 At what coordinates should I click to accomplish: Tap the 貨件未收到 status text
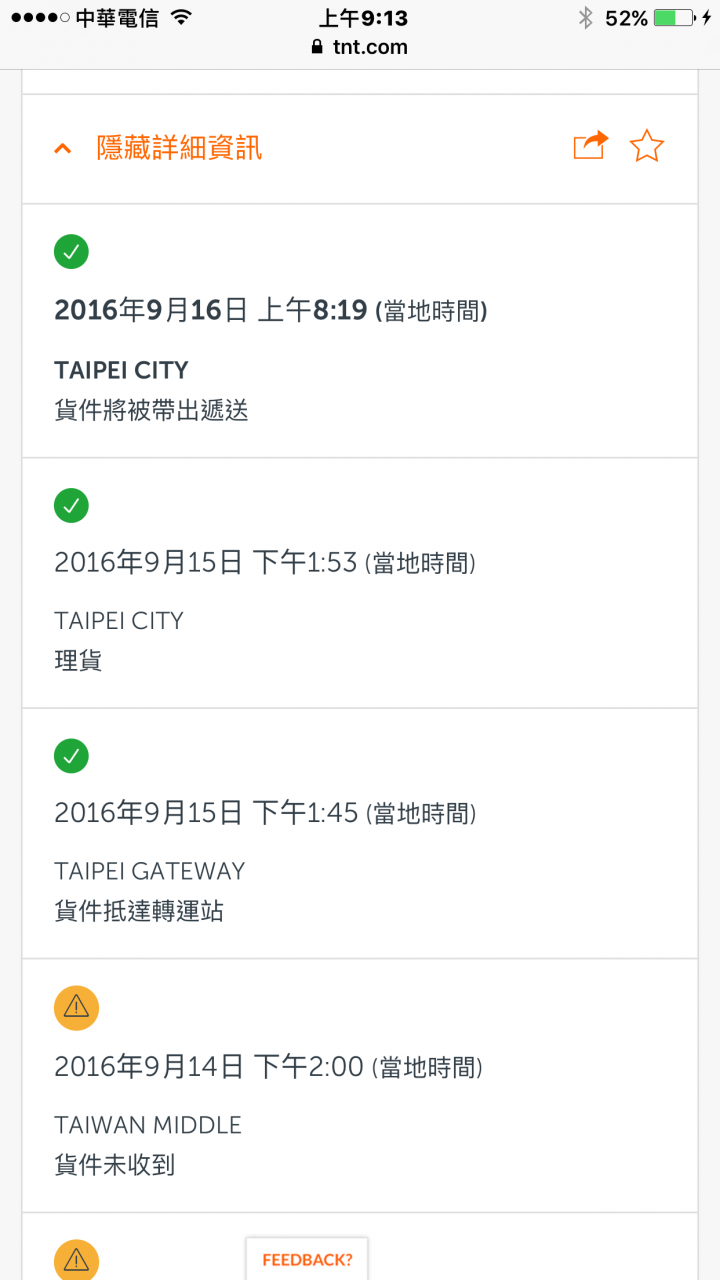(115, 1165)
